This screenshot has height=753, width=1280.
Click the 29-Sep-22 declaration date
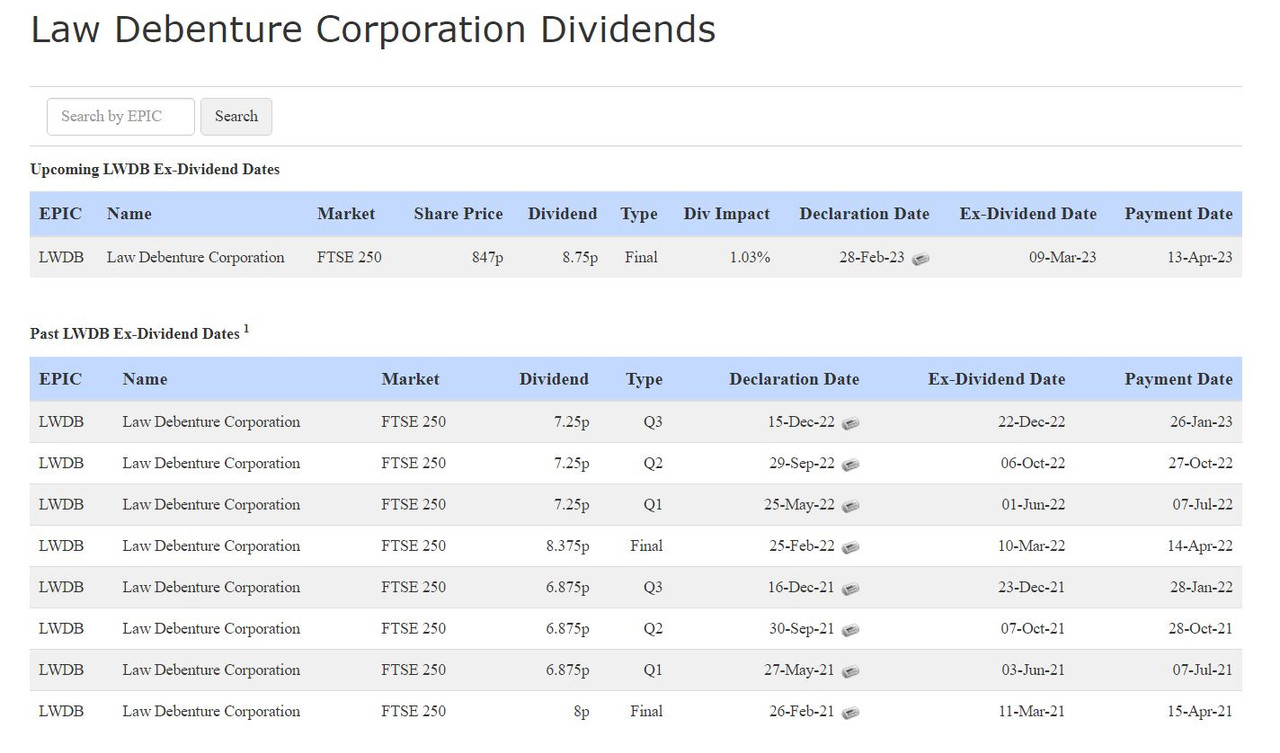(801, 463)
